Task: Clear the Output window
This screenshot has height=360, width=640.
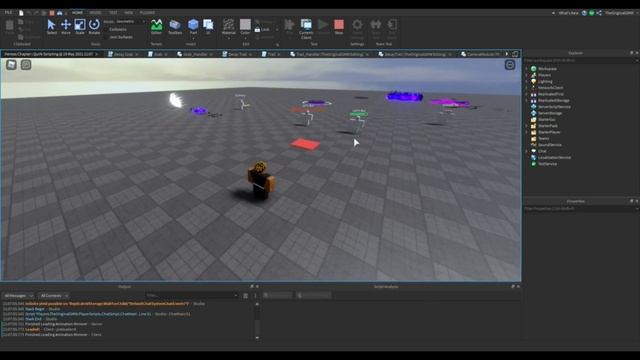Action: click(245, 296)
